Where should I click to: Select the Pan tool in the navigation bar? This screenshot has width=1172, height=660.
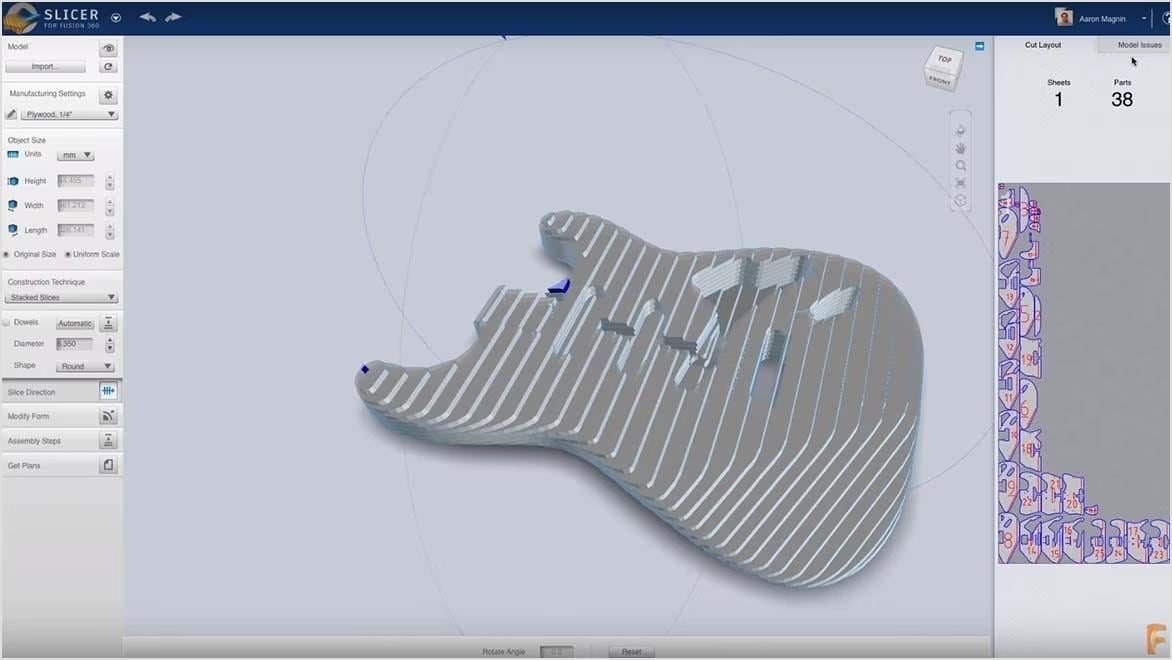coord(960,148)
